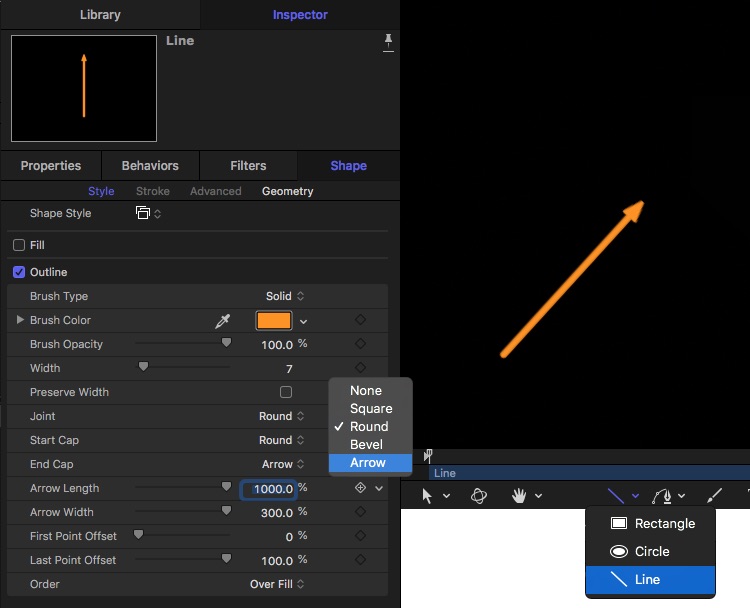750x608 pixels.
Task: Toggle the Preserve Width checkbox
Action: [286, 392]
